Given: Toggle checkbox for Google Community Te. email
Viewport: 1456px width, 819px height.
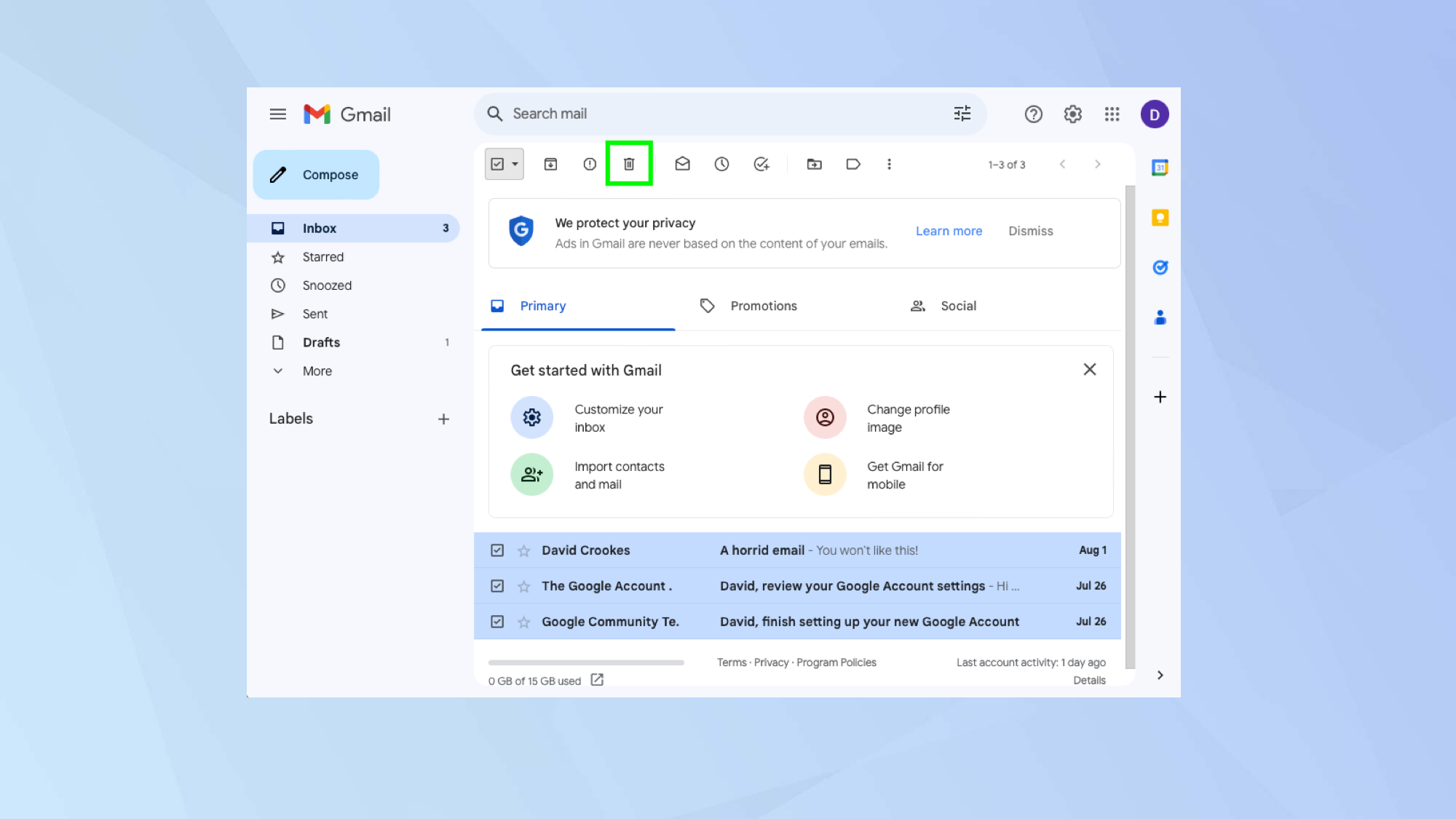Looking at the screenshot, I should [497, 621].
